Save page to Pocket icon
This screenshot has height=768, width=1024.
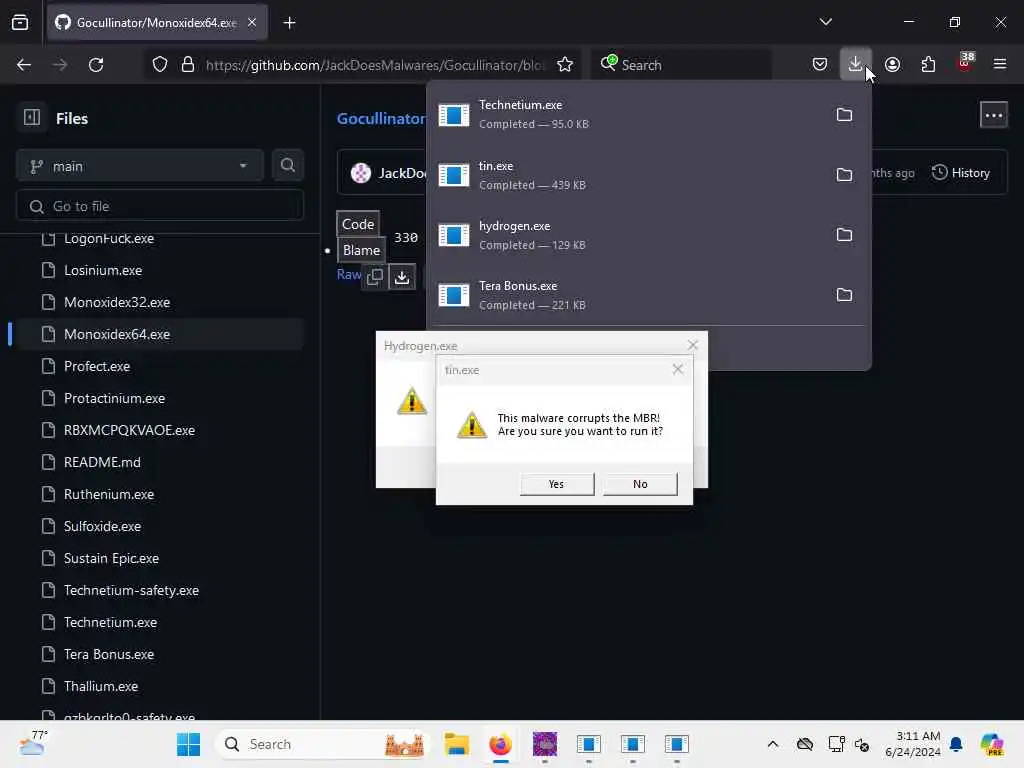point(820,64)
